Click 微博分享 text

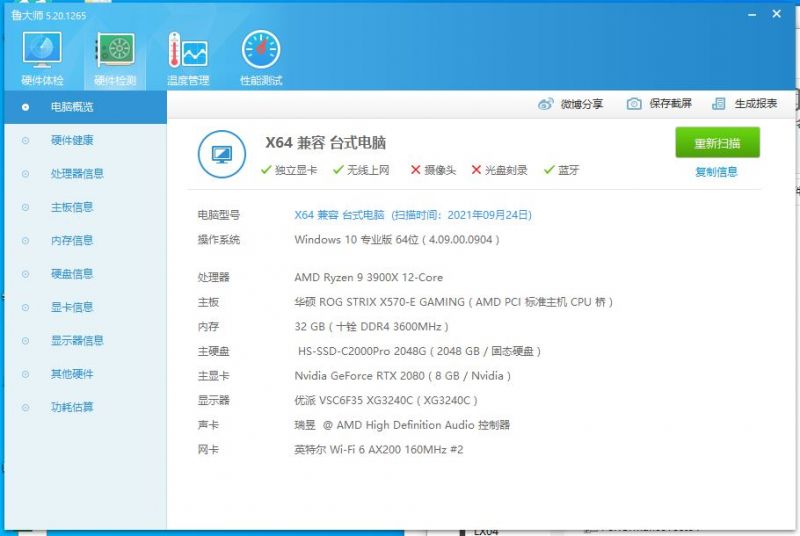tap(582, 104)
